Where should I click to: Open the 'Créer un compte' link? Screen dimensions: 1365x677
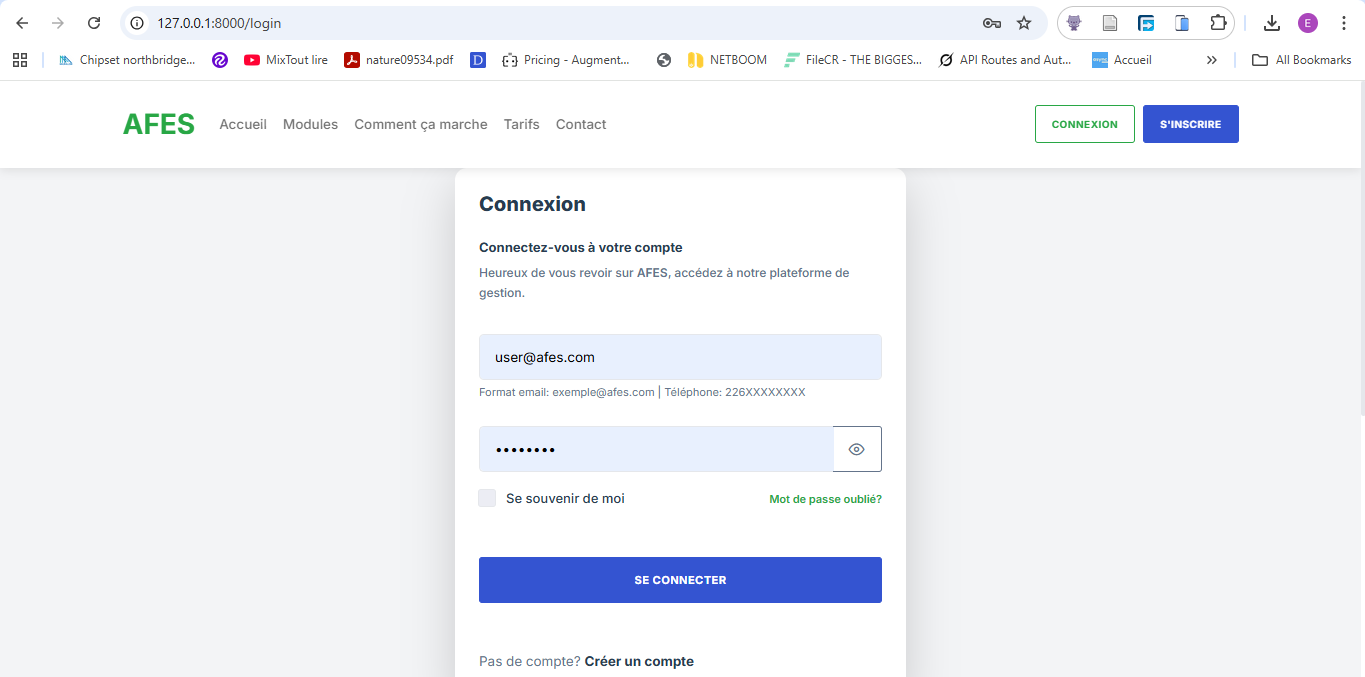(x=639, y=661)
